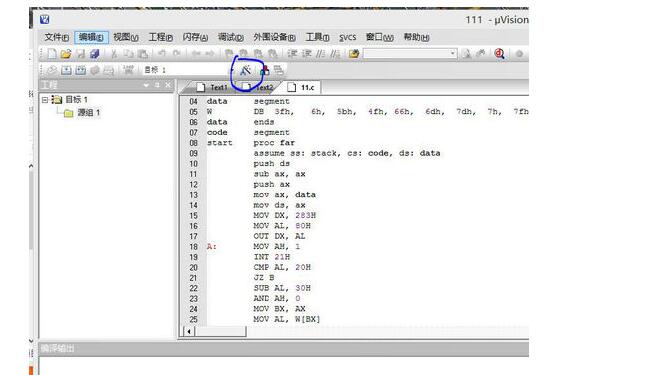The height and width of the screenshot is (375, 655).
Task: Redo the last edit
Action: pyautogui.click(x=176, y=53)
